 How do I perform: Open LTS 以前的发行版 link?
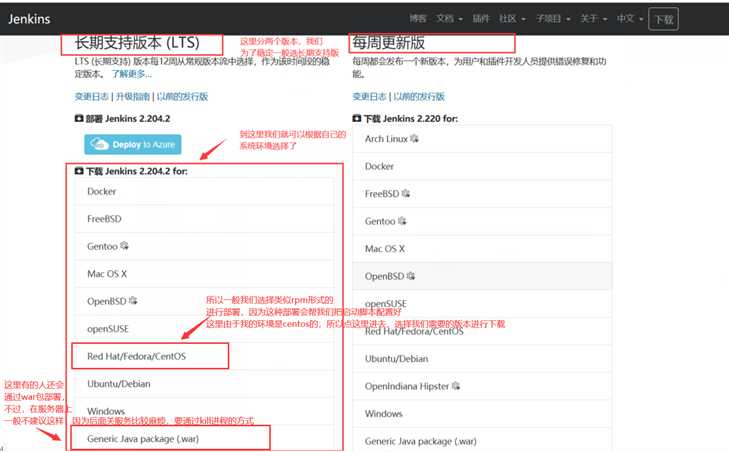[x=182, y=96]
